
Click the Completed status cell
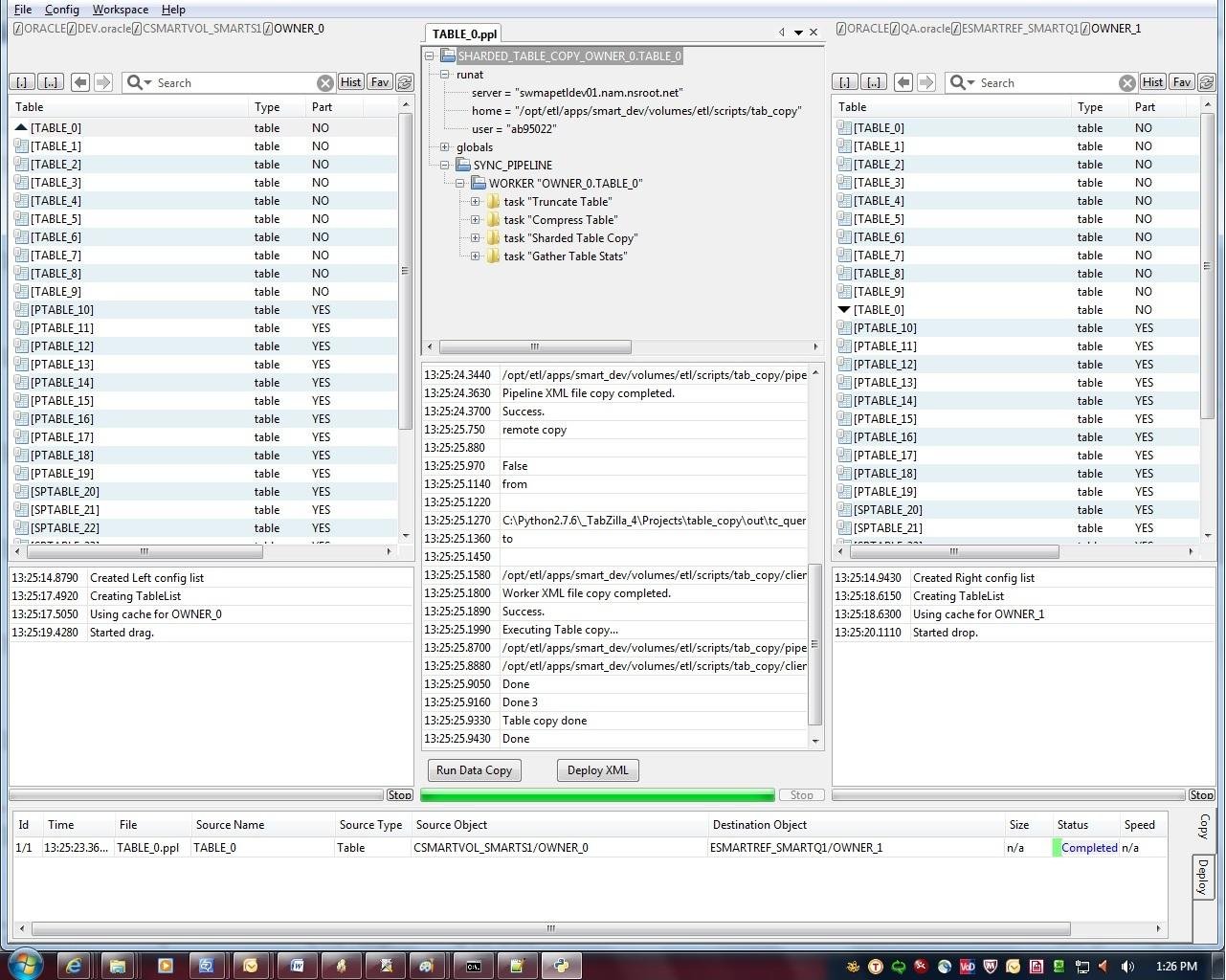1084,848
